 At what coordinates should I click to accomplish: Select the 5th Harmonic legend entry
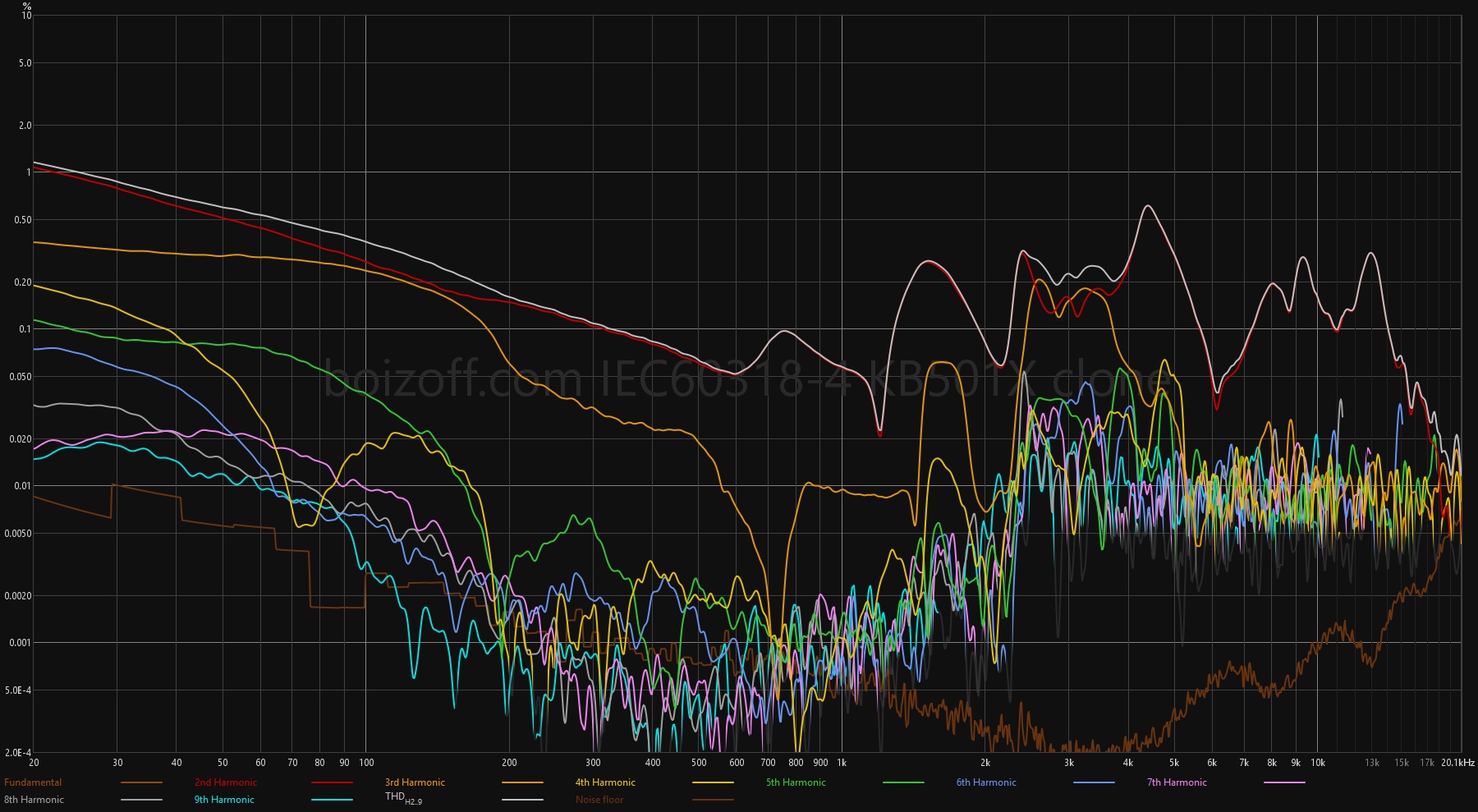coord(796,782)
